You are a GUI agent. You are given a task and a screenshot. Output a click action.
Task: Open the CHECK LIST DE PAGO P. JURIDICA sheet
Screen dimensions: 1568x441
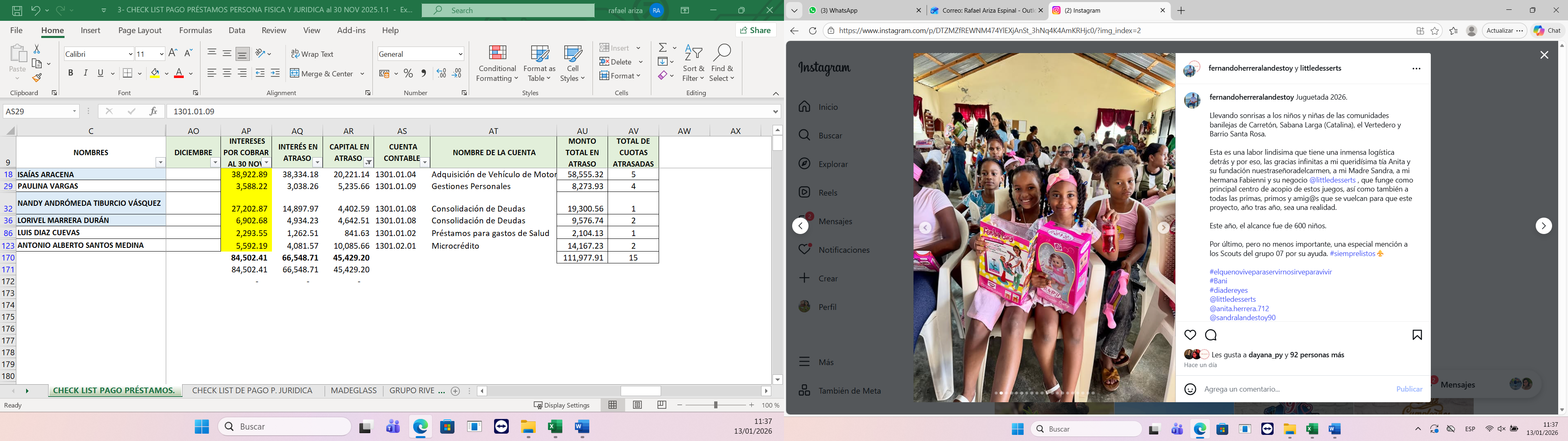click(252, 391)
